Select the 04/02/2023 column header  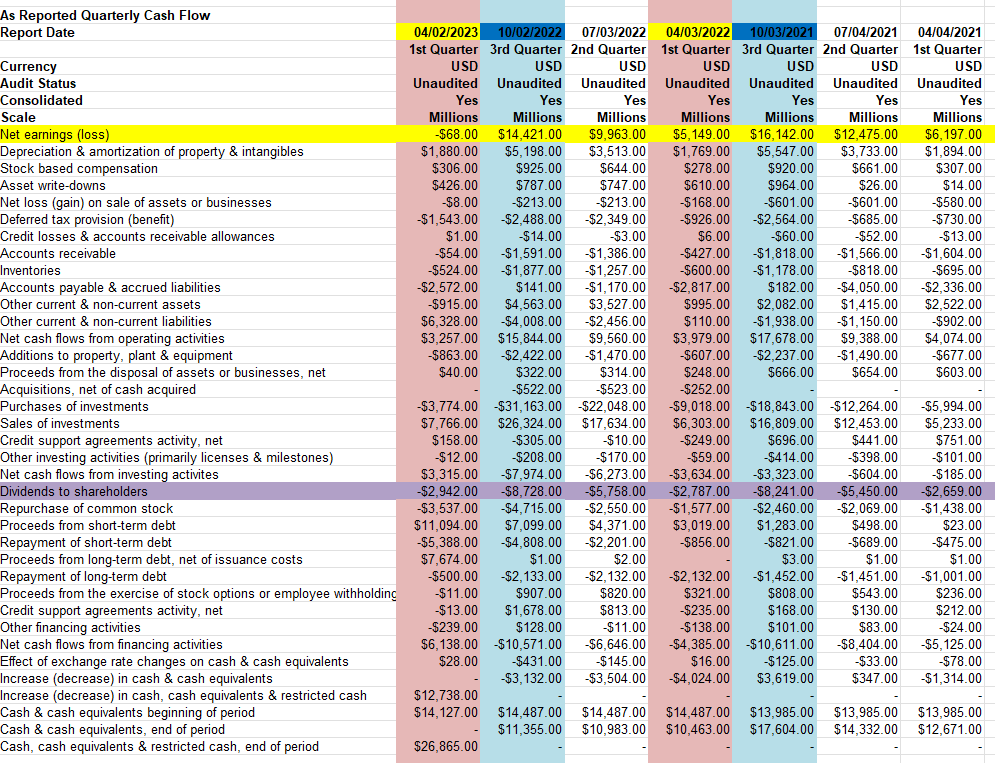click(437, 32)
